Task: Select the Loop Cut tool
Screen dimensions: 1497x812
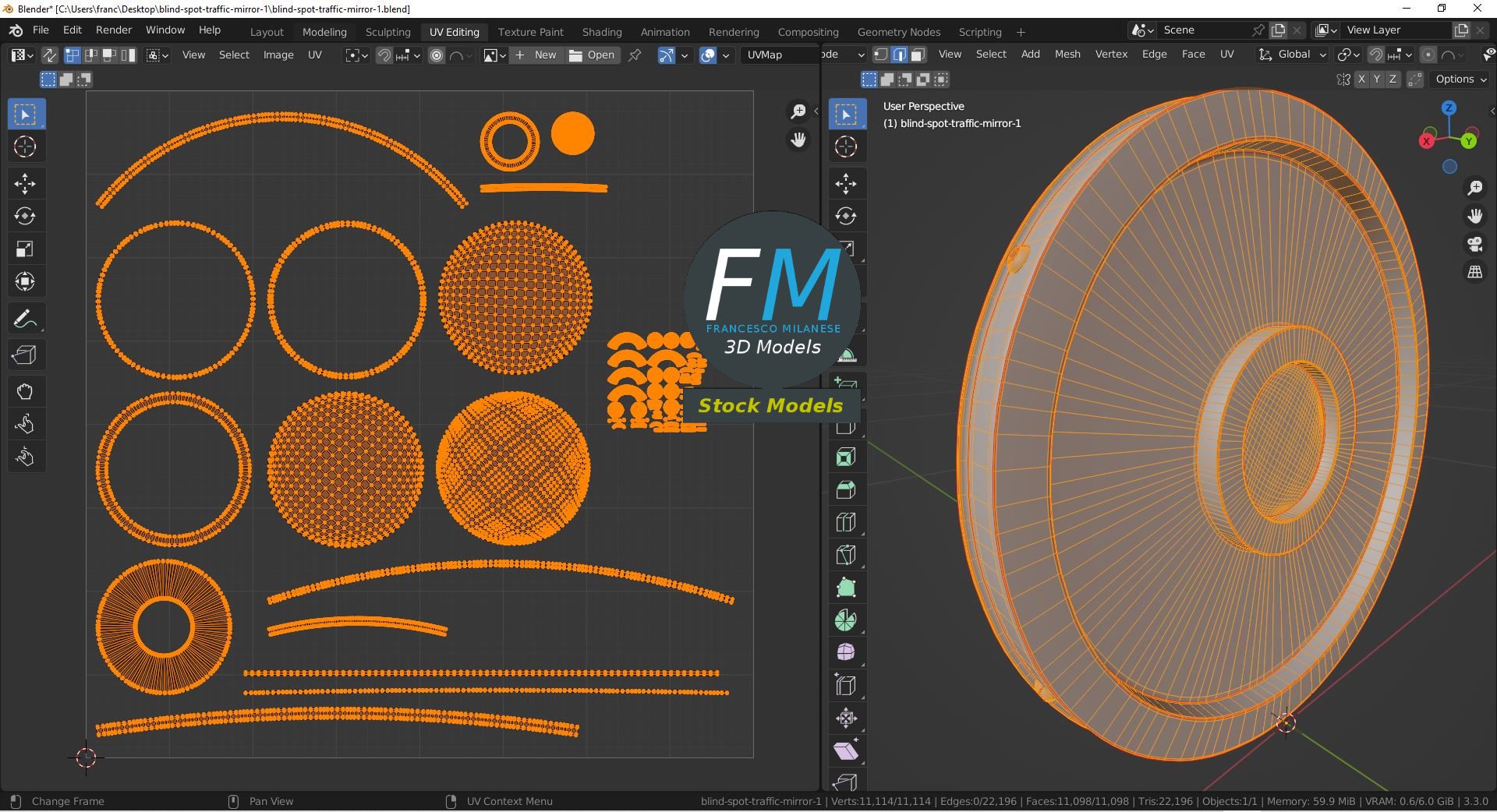Action: [846, 522]
